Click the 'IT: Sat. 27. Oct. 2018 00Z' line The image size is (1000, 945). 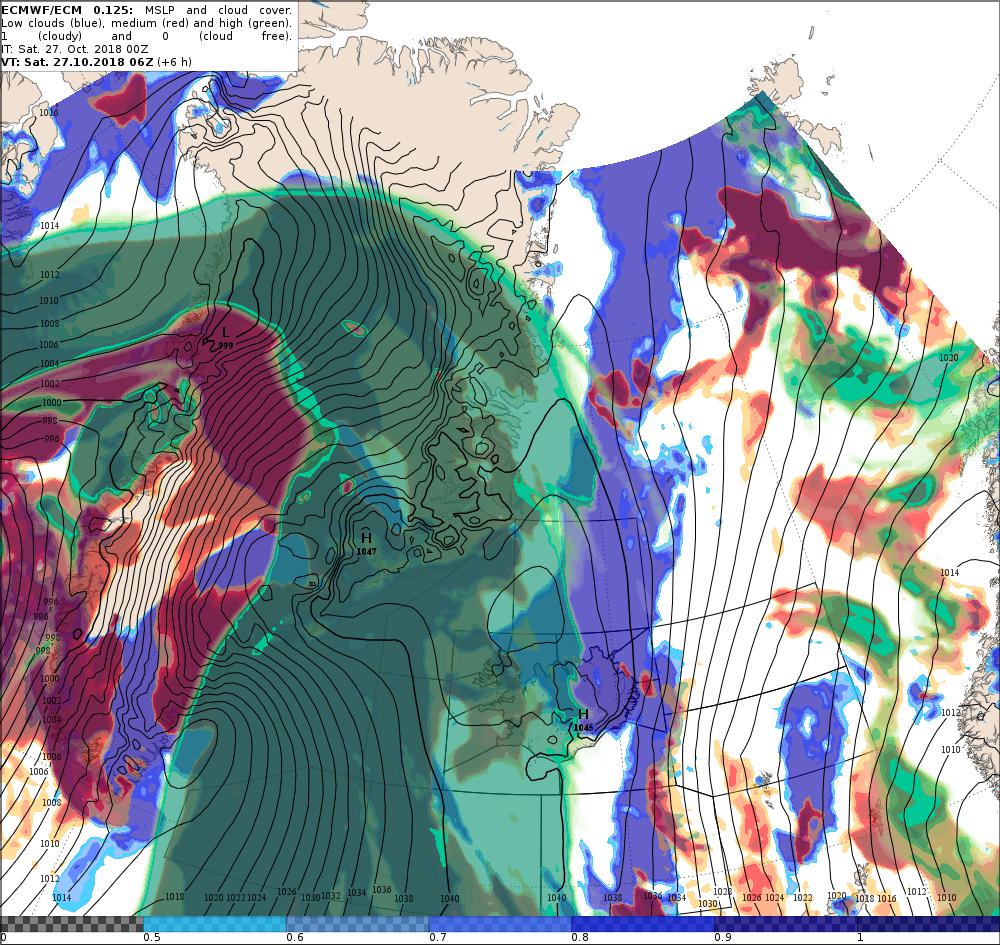pyautogui.click(x=75, y=49)
